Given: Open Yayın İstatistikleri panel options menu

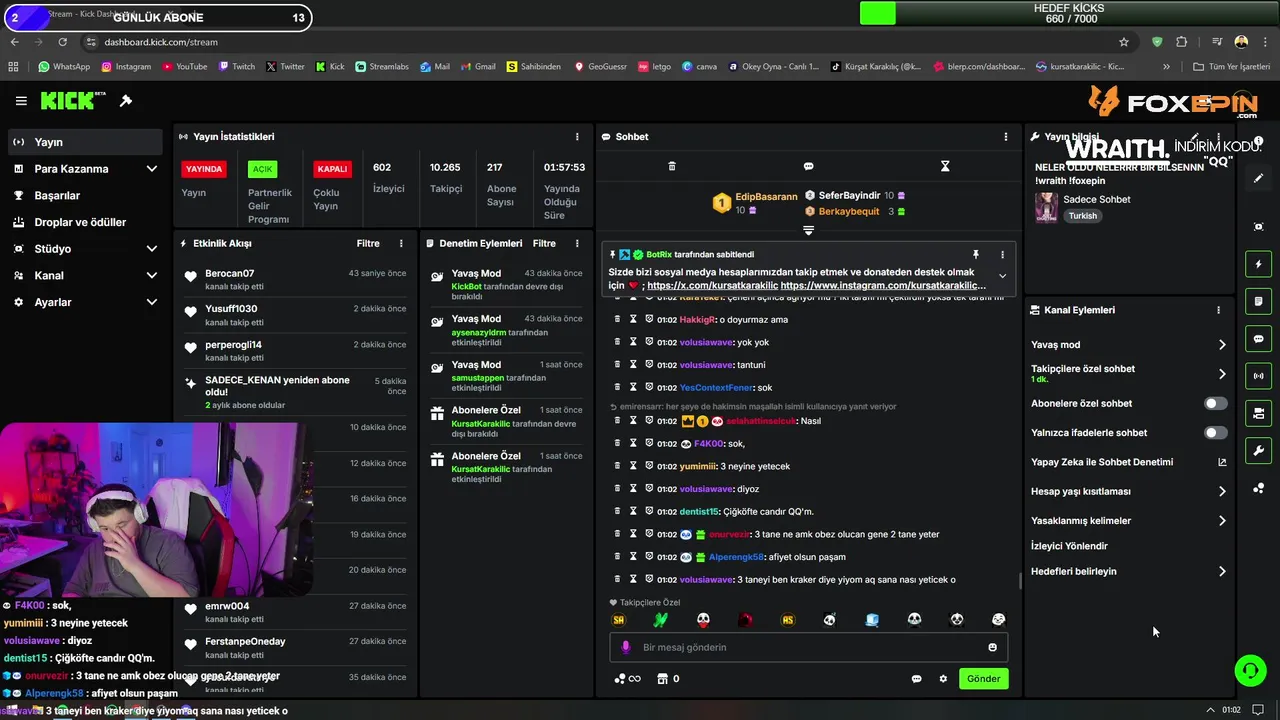Looking at the screenshot, I should click(x=577, y=137).
